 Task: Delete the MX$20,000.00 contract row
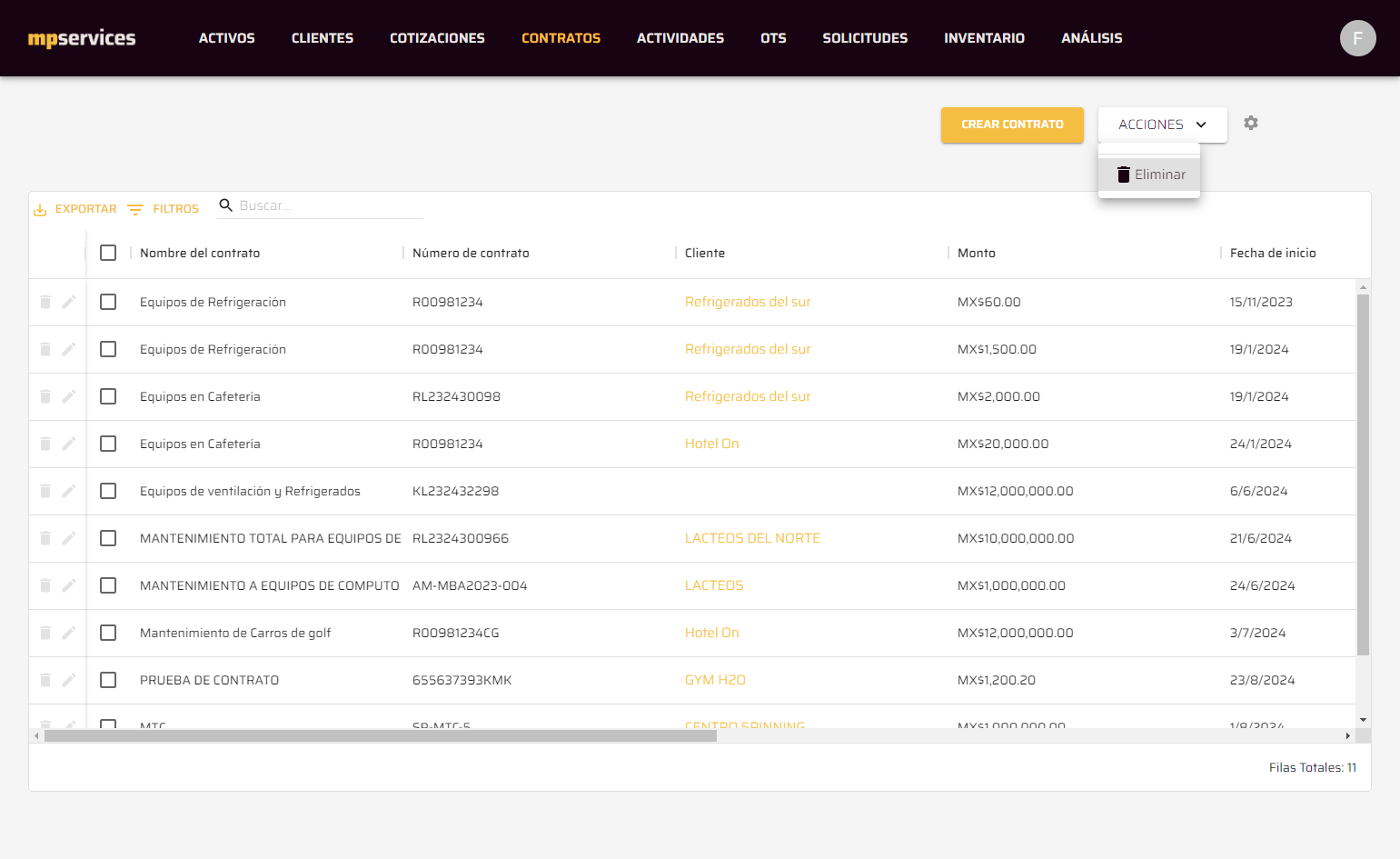click(x=45, y=444)
